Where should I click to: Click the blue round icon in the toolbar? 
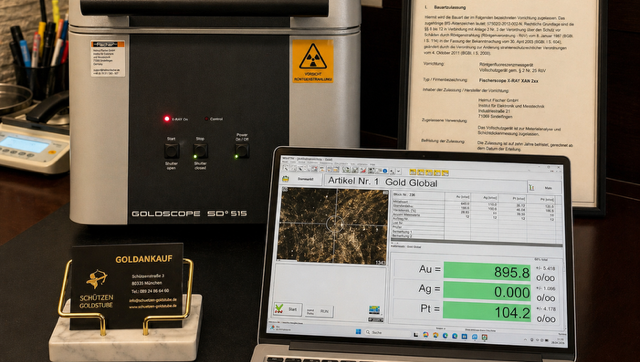(384, 171)
